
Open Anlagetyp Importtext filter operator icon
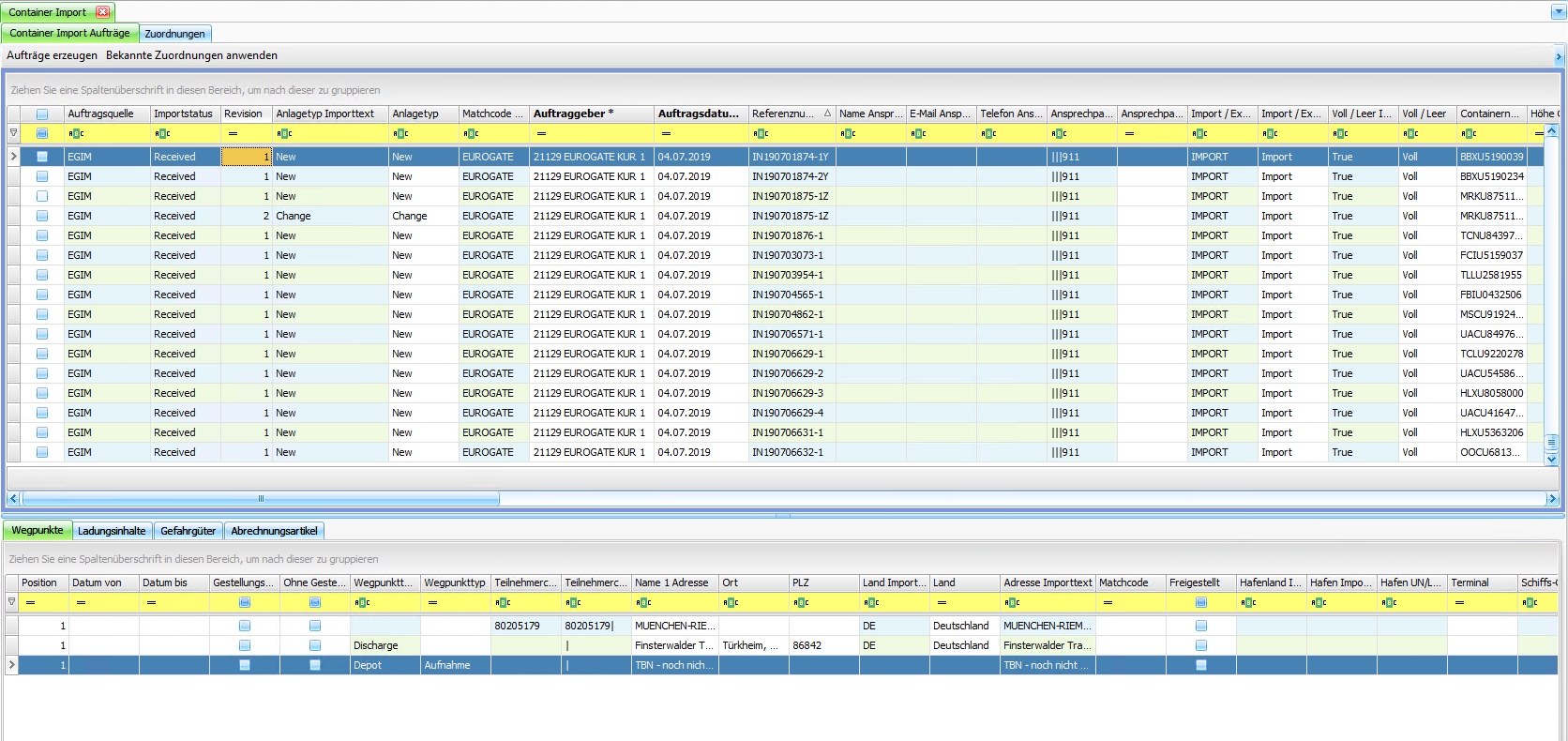284,133
